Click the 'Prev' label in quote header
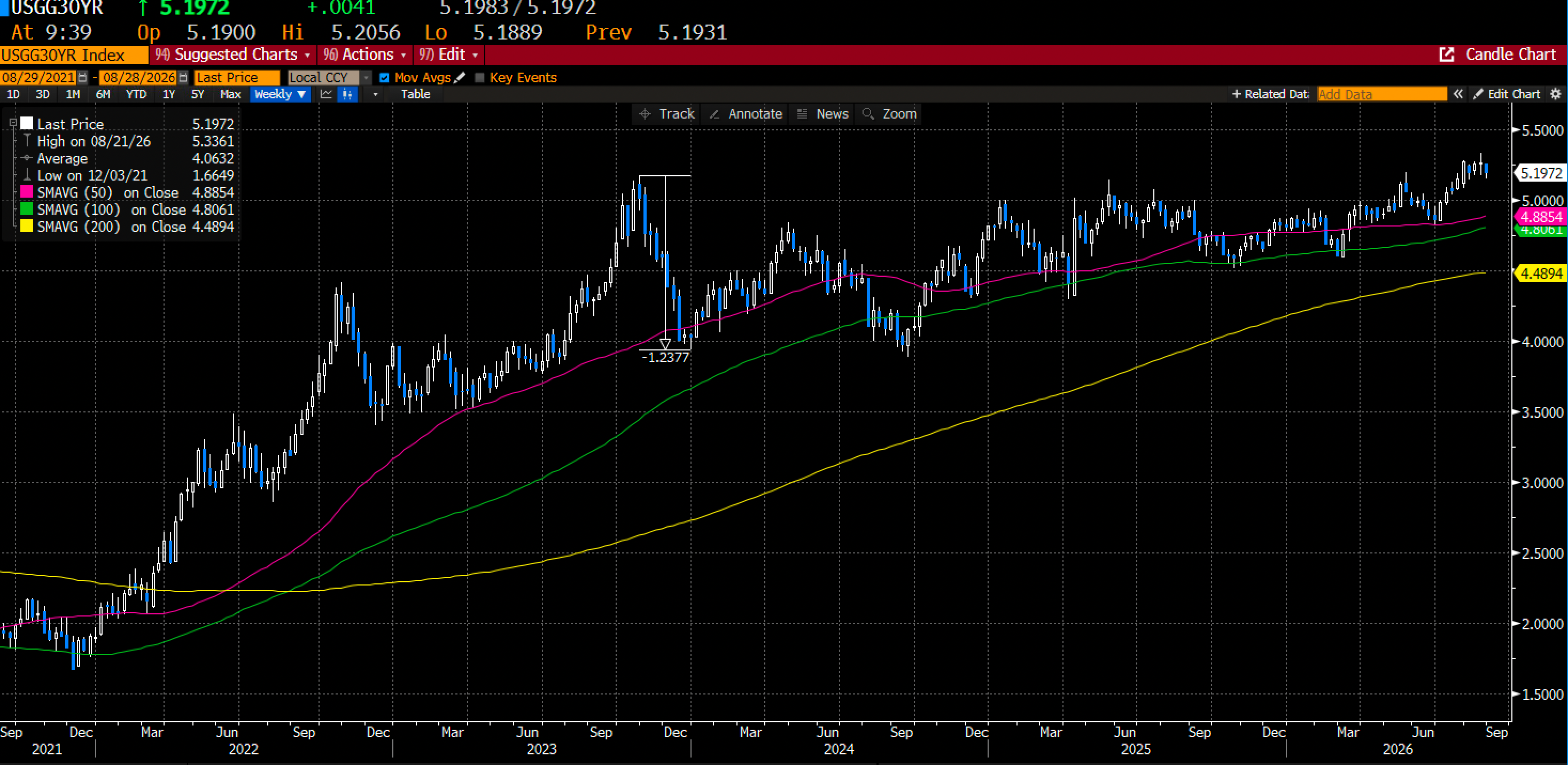 tap(608, 32)
